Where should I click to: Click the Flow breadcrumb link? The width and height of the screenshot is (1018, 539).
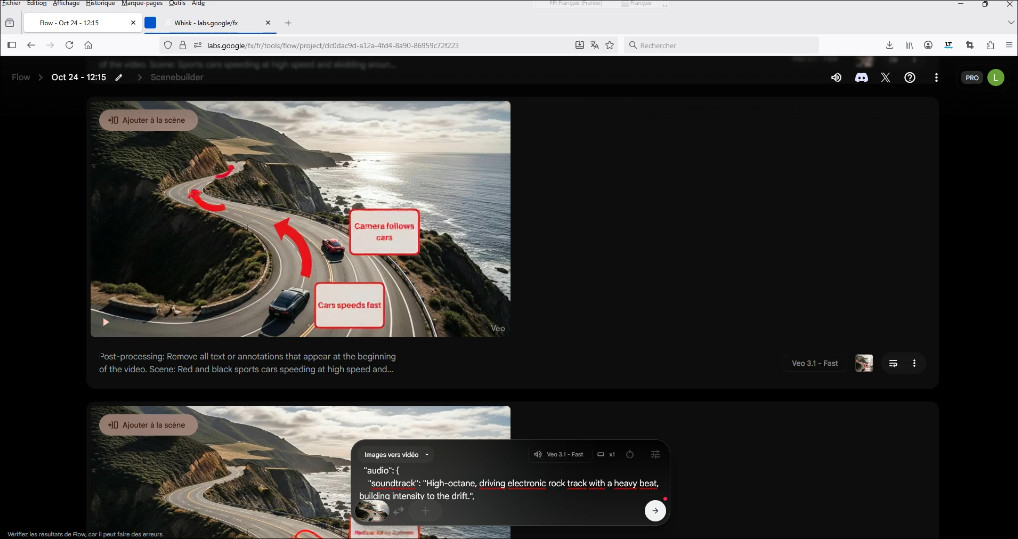tap(21, 78)
